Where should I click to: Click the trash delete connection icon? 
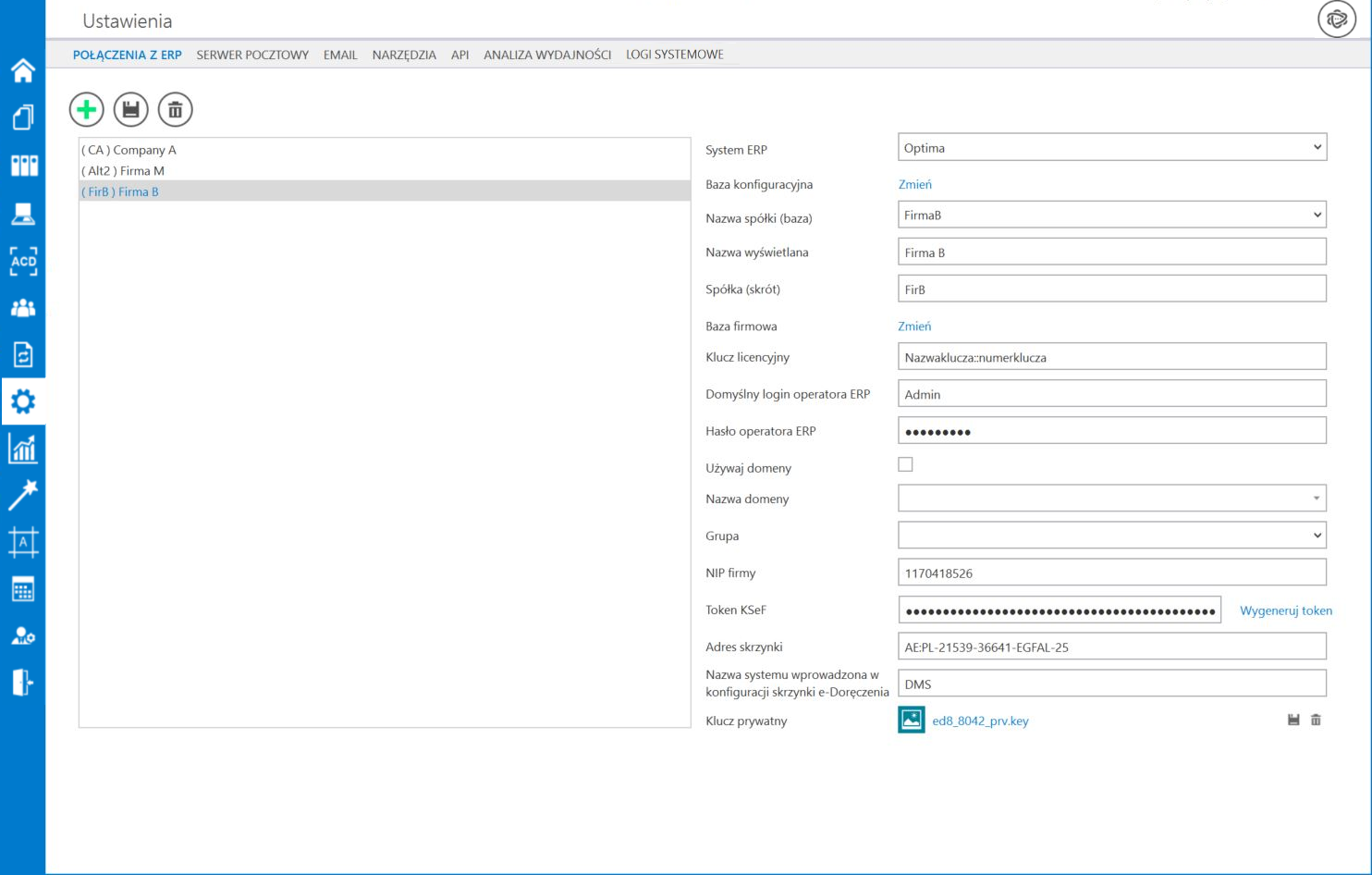click(176, 110)
